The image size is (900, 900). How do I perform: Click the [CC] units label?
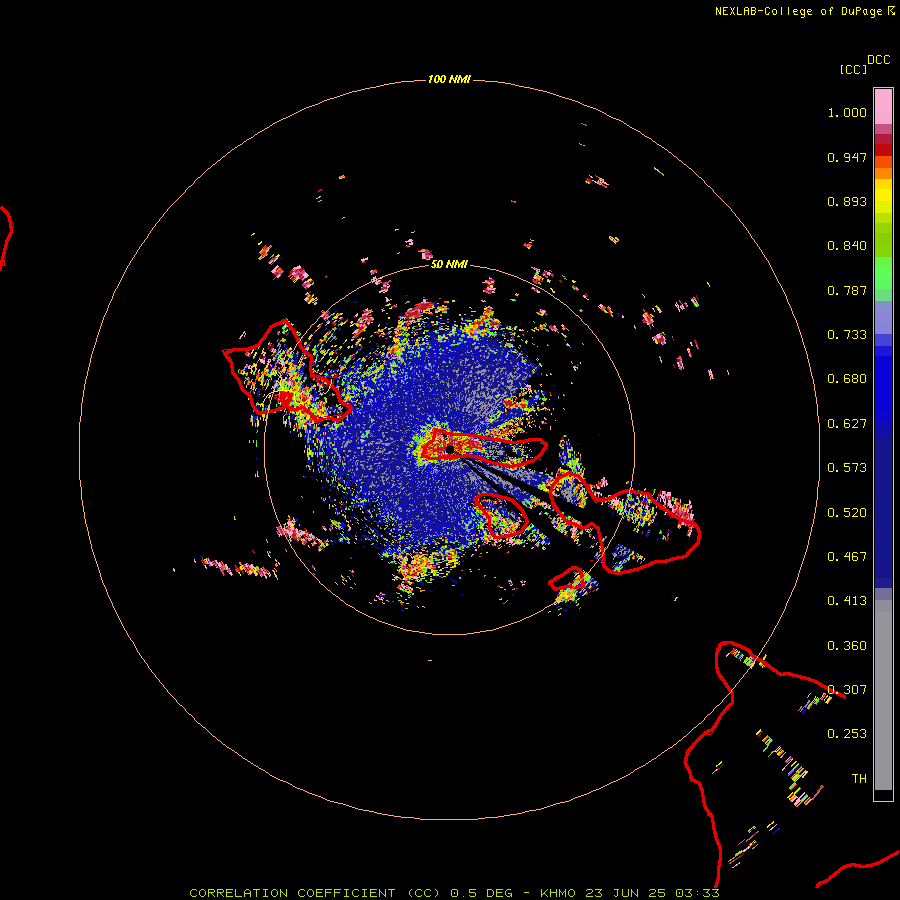pos(853,69)
